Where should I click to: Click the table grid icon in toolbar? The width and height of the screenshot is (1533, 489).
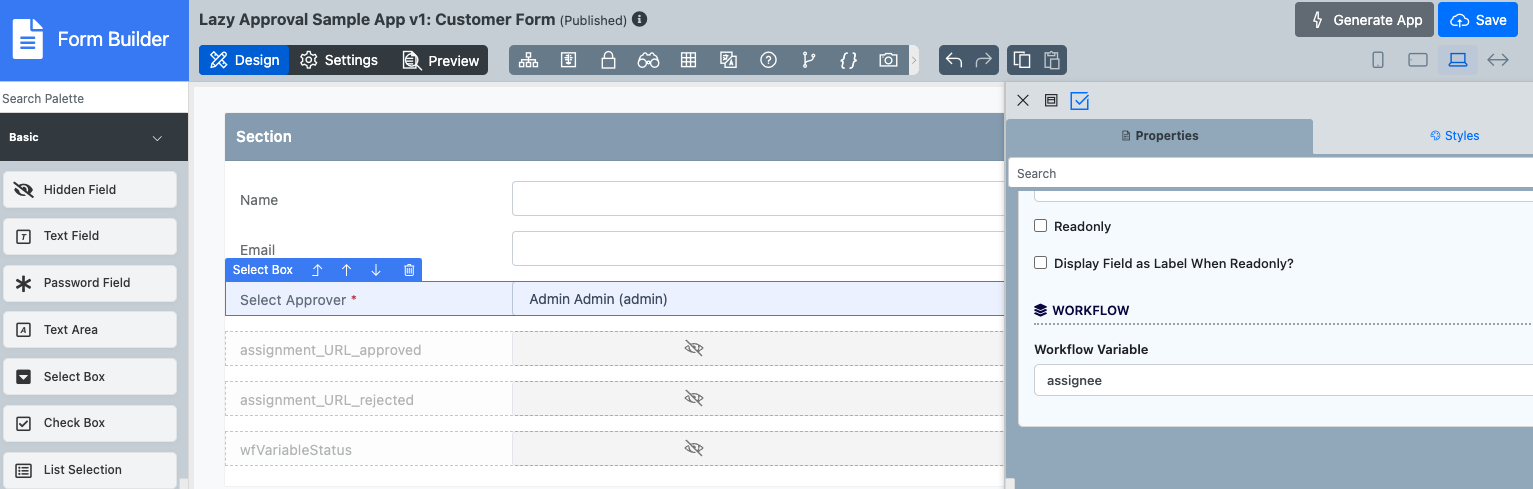(688, 60)
